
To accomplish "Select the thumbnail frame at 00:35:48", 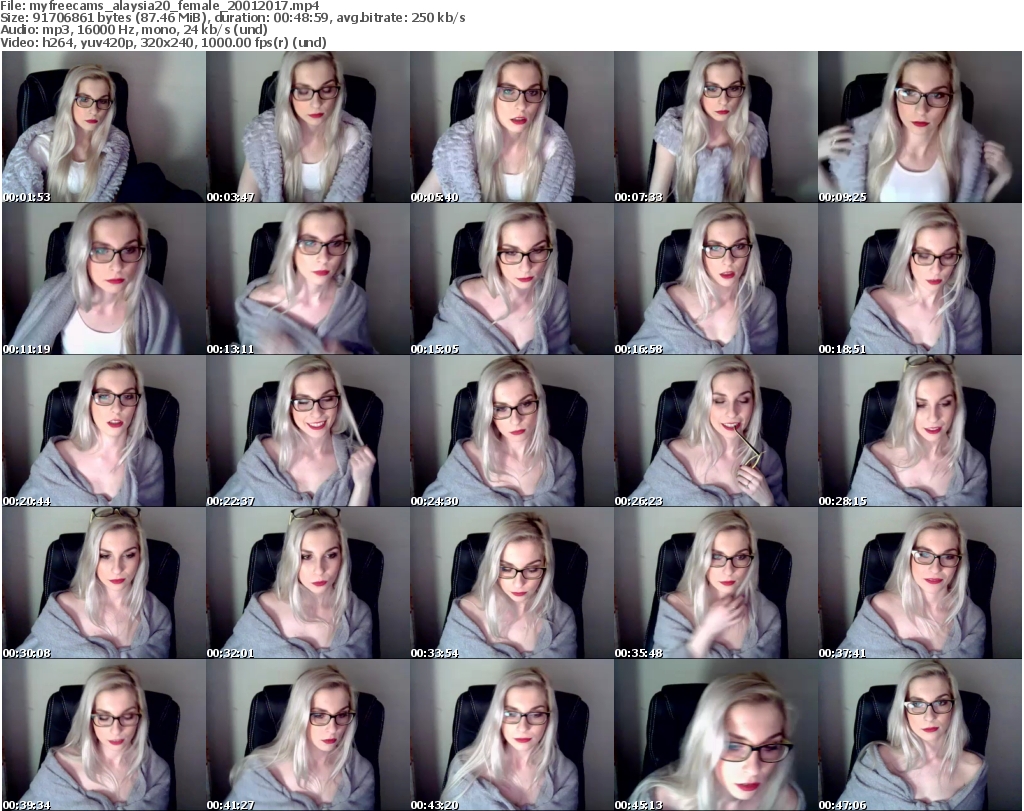I will (x=715, y=583).
